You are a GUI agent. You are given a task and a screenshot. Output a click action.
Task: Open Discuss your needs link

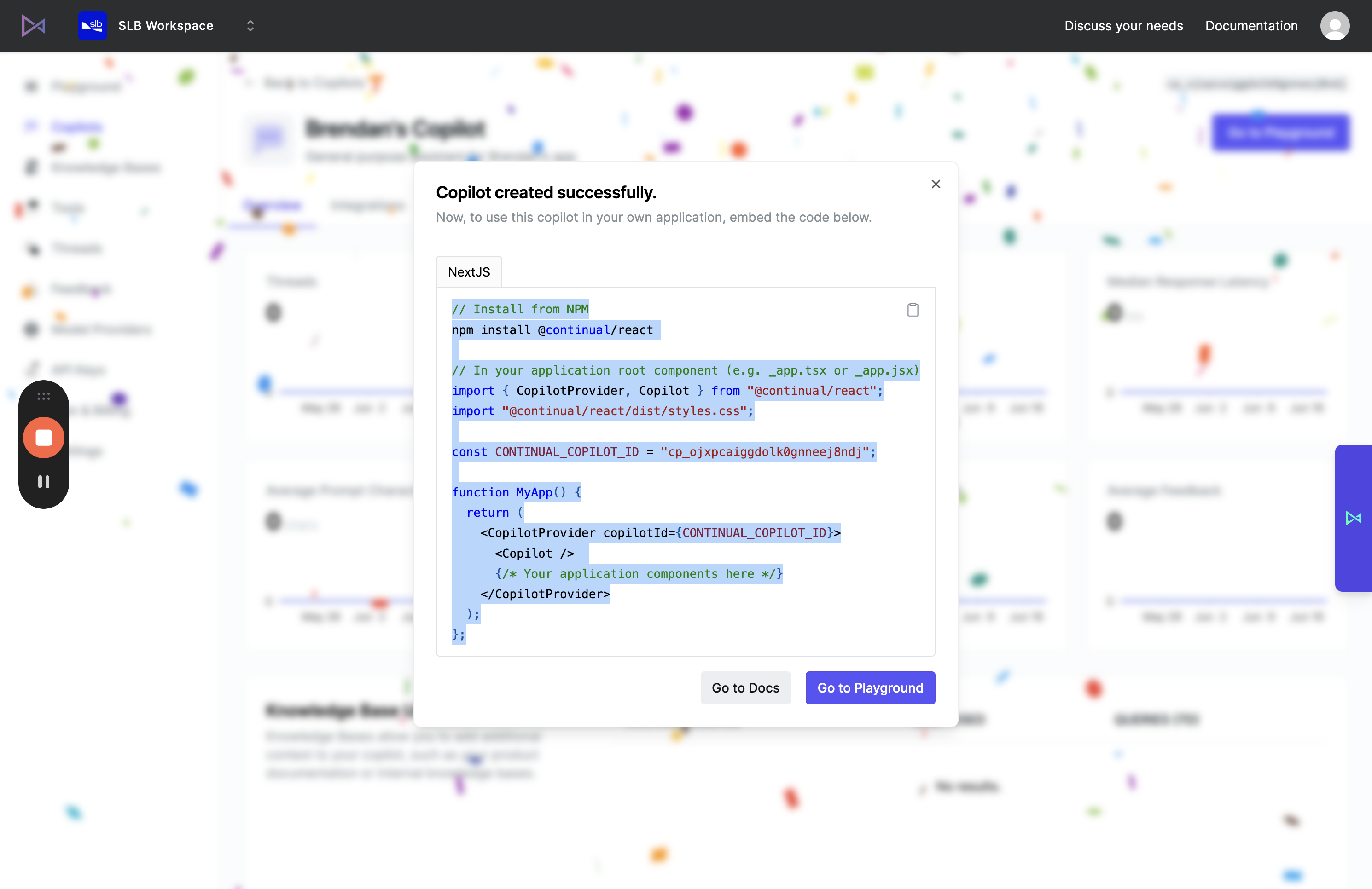pyautogui.click(x=1123, y=26)
